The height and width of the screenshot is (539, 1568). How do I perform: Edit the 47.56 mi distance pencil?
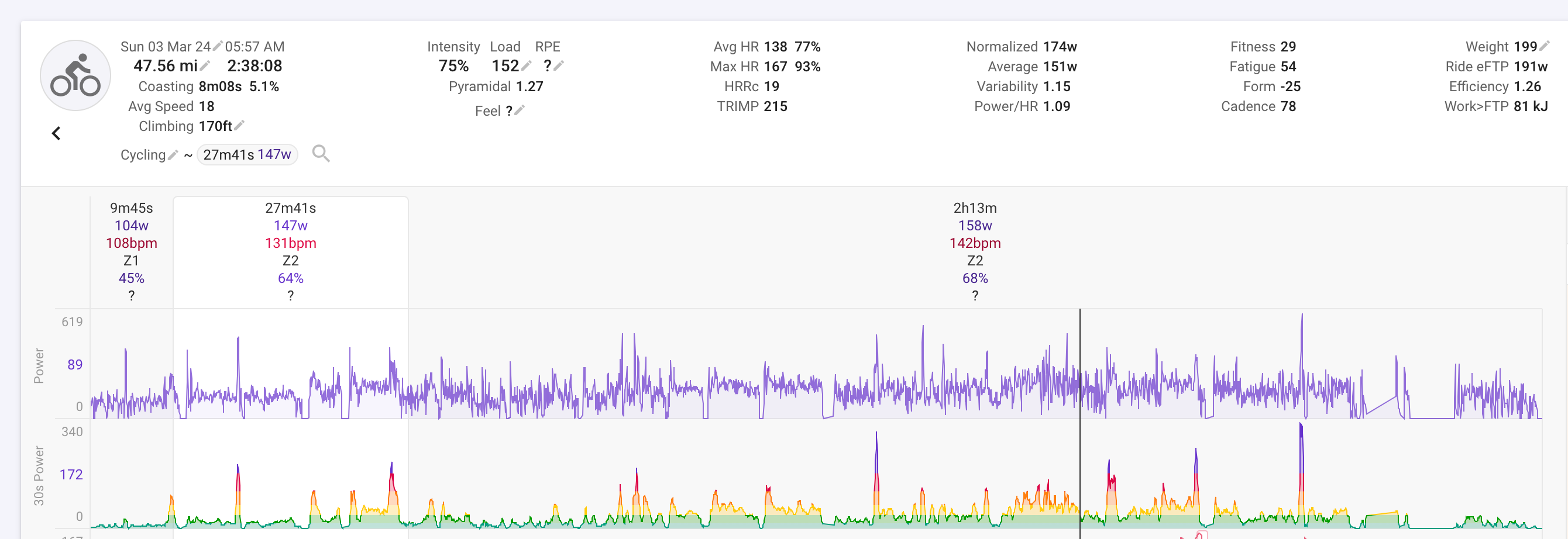[x=206, y=65]
